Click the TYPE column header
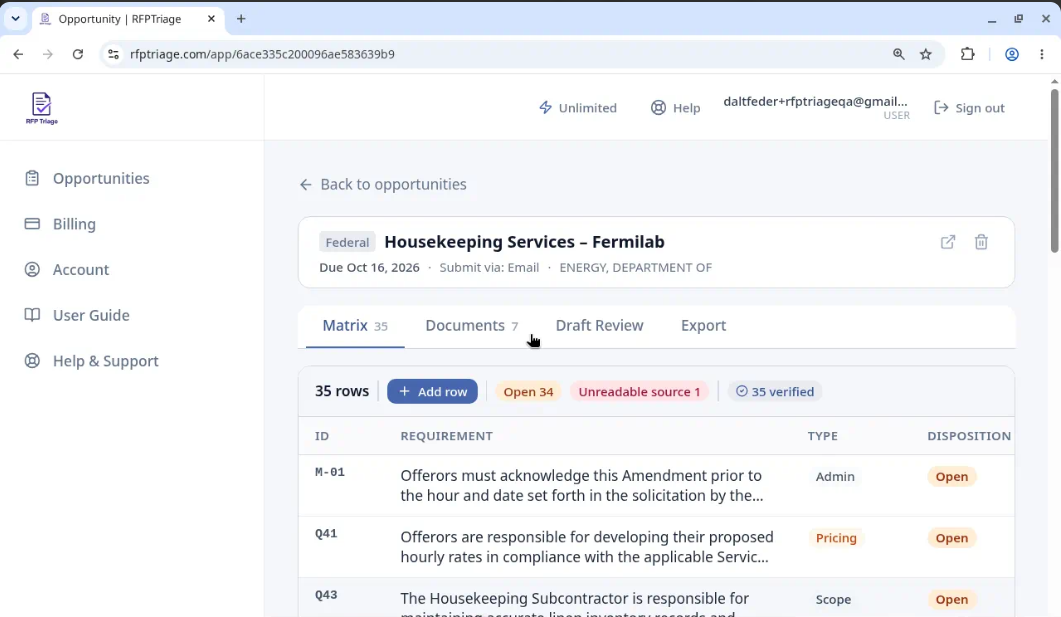This screenshot has height=617, width=1061. [x=822, y=436]
